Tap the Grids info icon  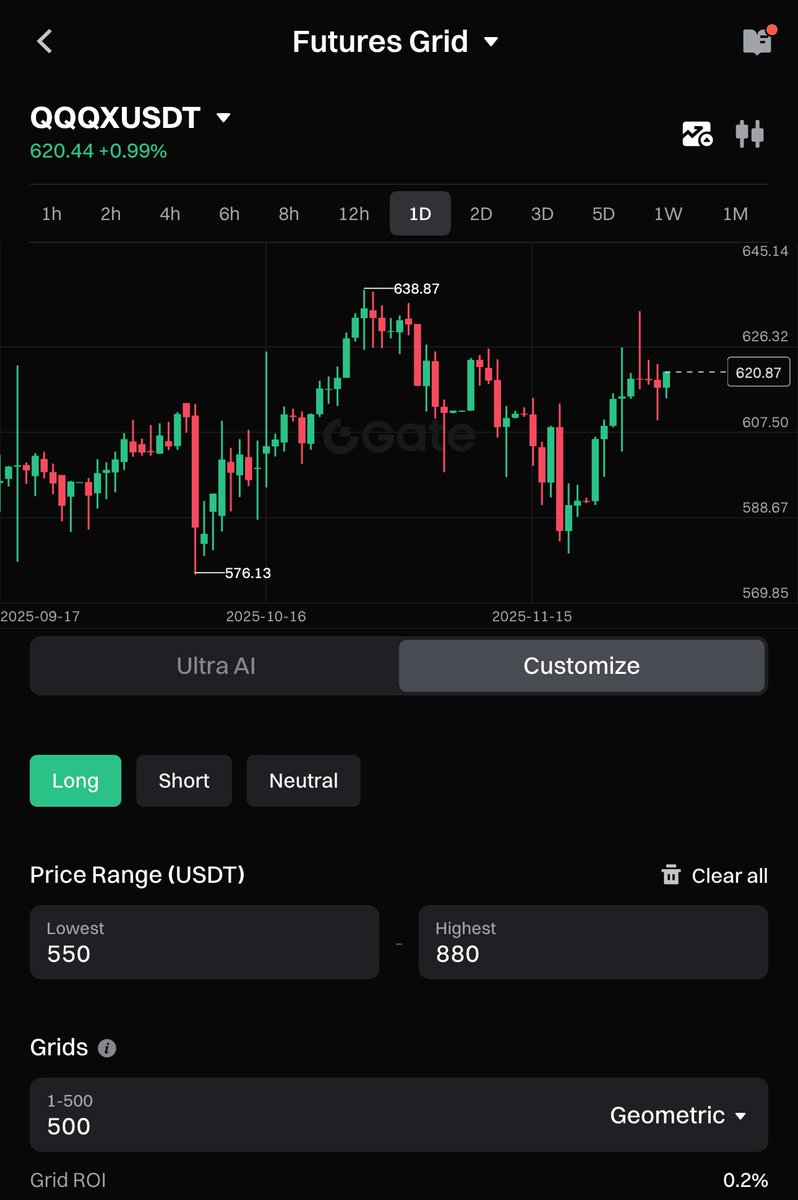pyautogui.click(x=107, y=1048)
